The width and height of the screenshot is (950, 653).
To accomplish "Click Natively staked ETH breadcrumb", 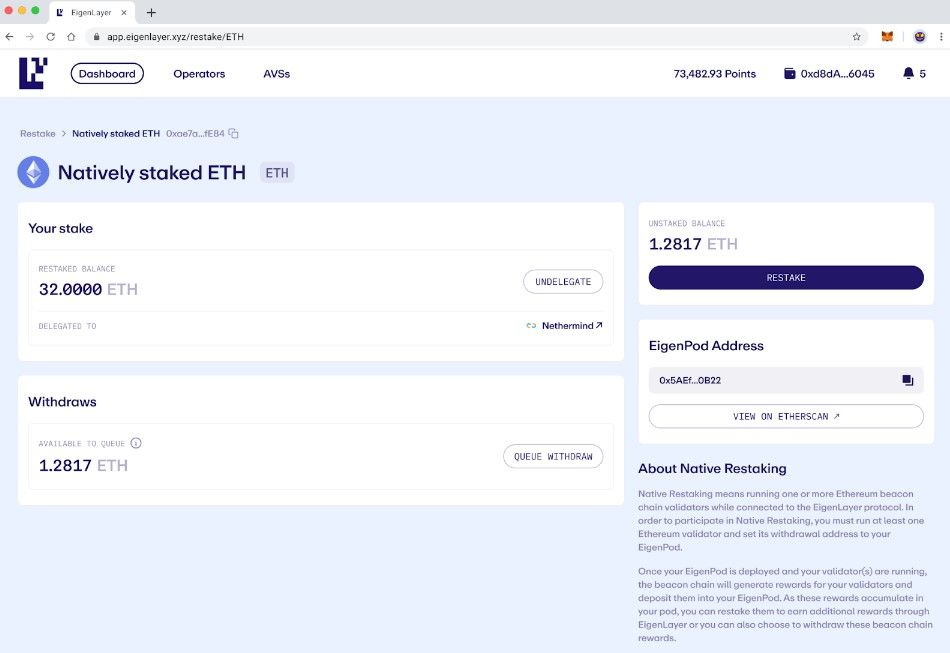I will (116, 133).
